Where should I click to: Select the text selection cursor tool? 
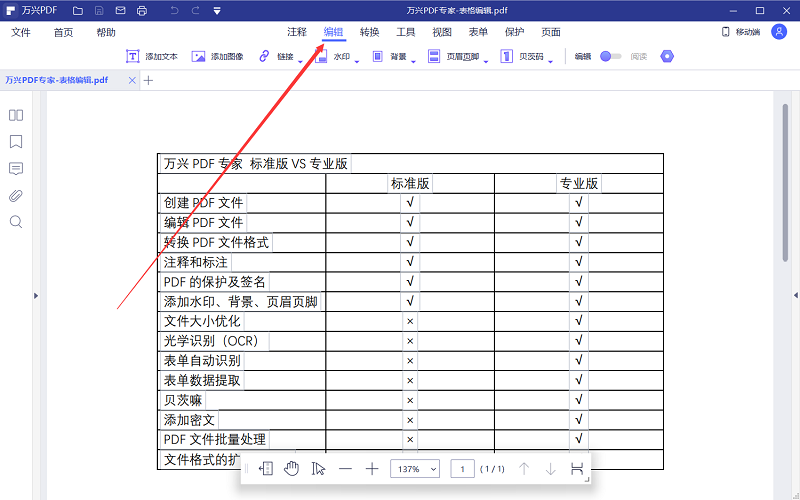(x=318, y=468)
